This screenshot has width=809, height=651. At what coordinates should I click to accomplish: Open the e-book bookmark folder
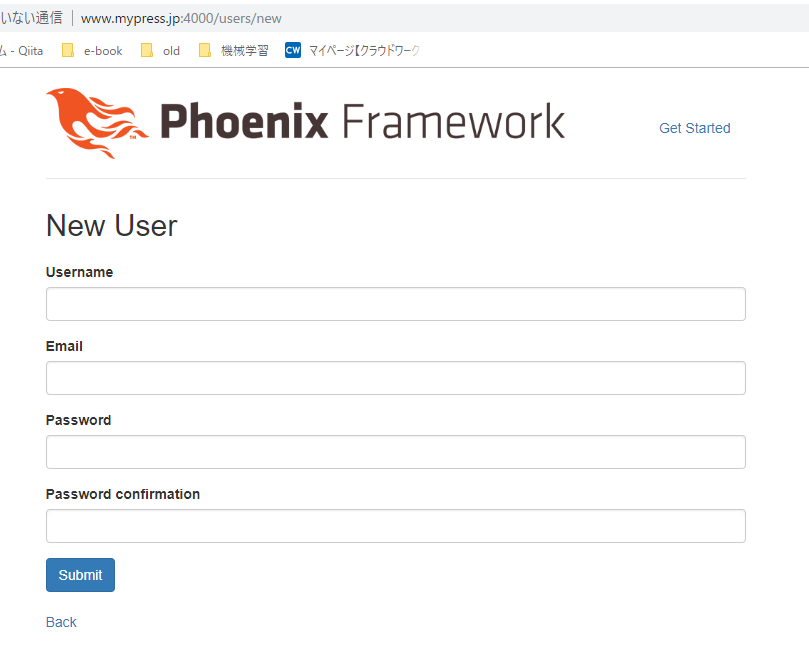92,51
